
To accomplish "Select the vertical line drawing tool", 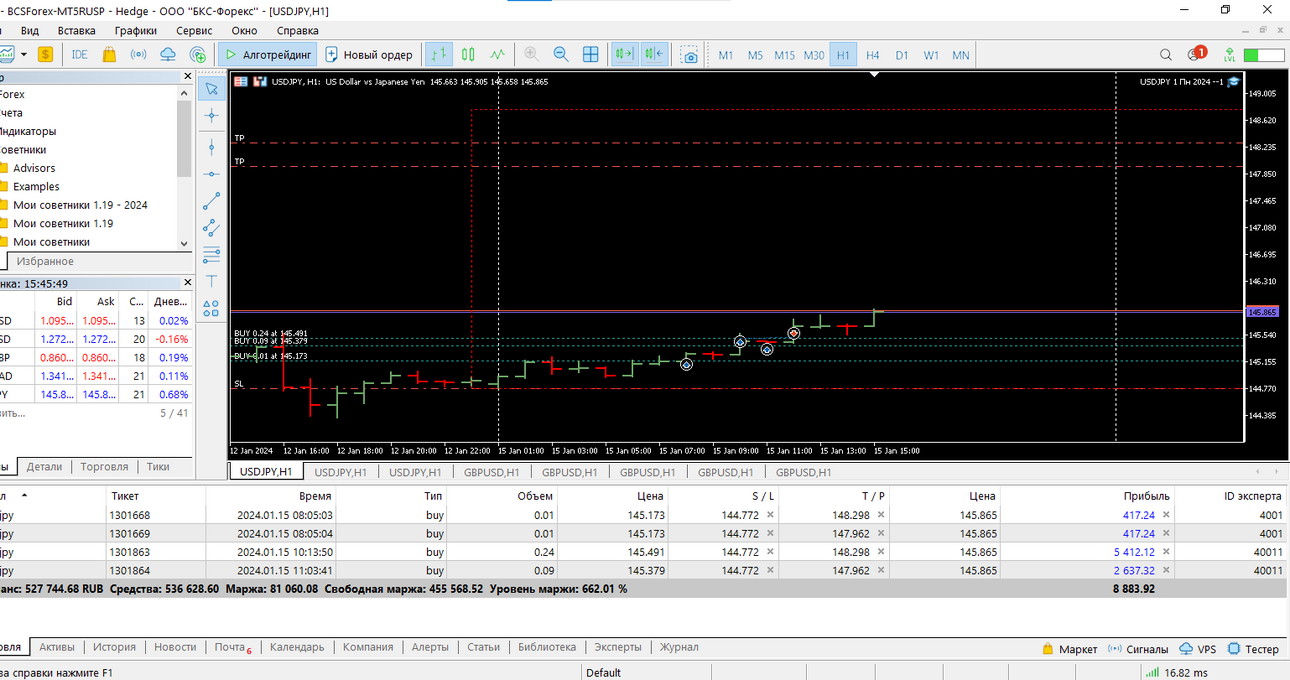I will (x=211, y=147).
